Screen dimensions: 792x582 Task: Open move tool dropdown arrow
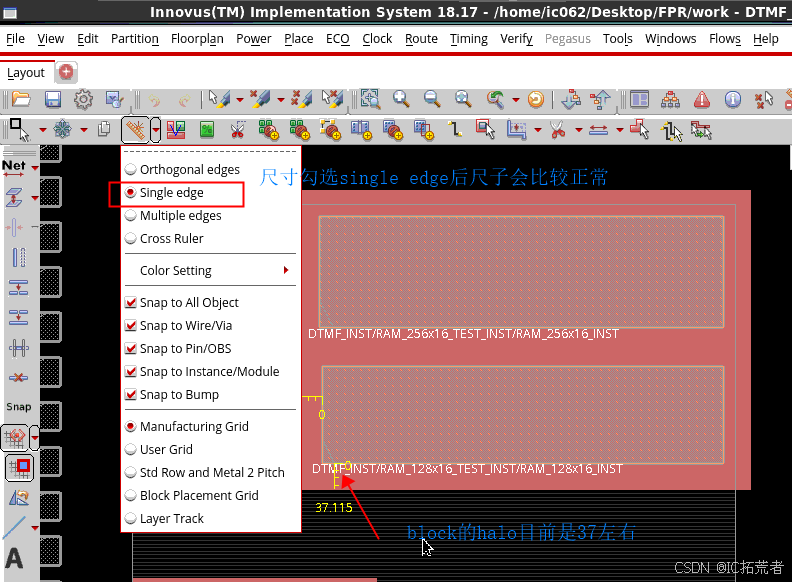pyautogui.click(x=84, y=130)
